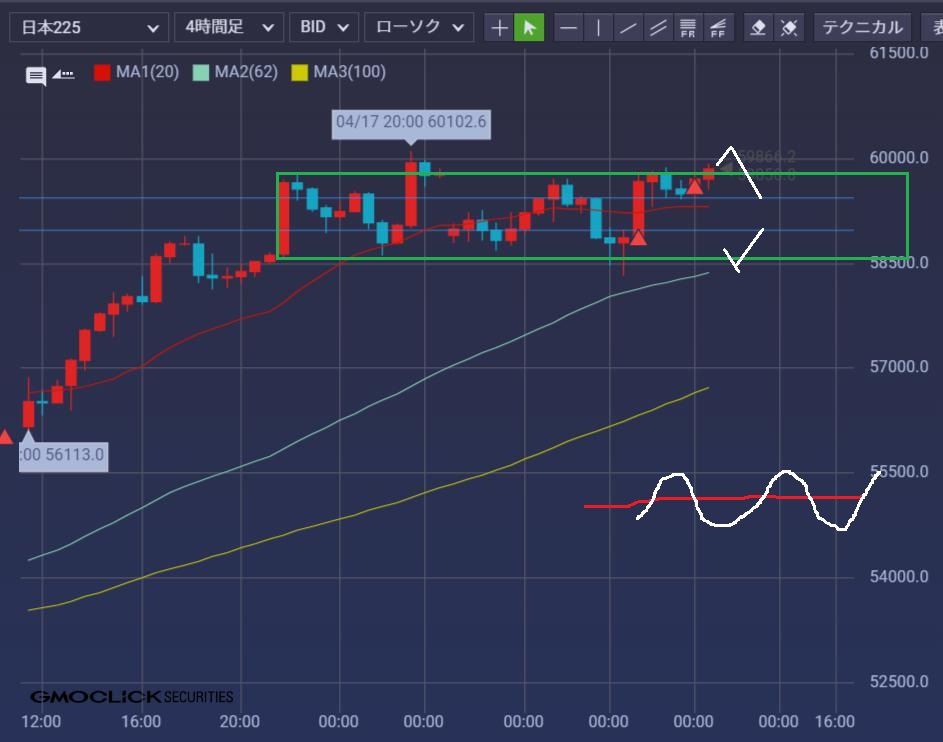Expand the BID price type dropdown
943x742 pixels.
[323, 27]
